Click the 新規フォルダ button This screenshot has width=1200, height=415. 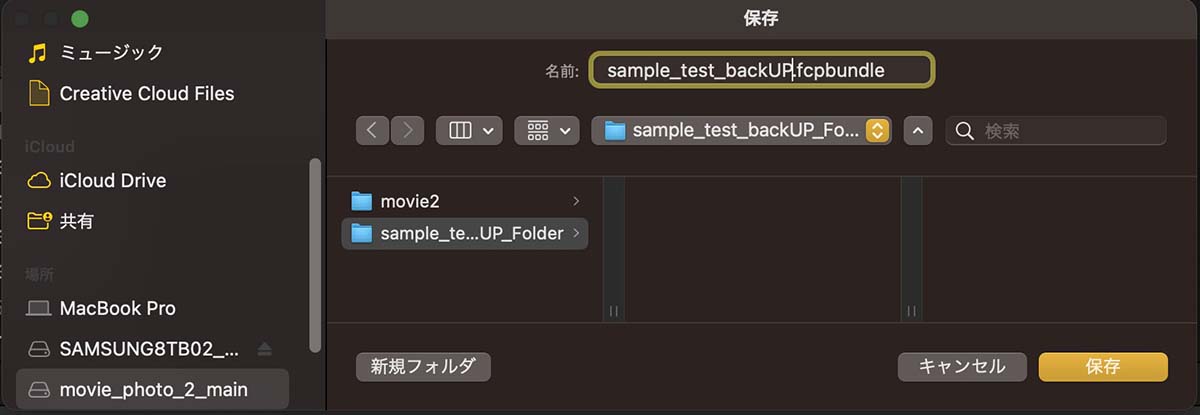pyautogui.click(x=424, y=367)
